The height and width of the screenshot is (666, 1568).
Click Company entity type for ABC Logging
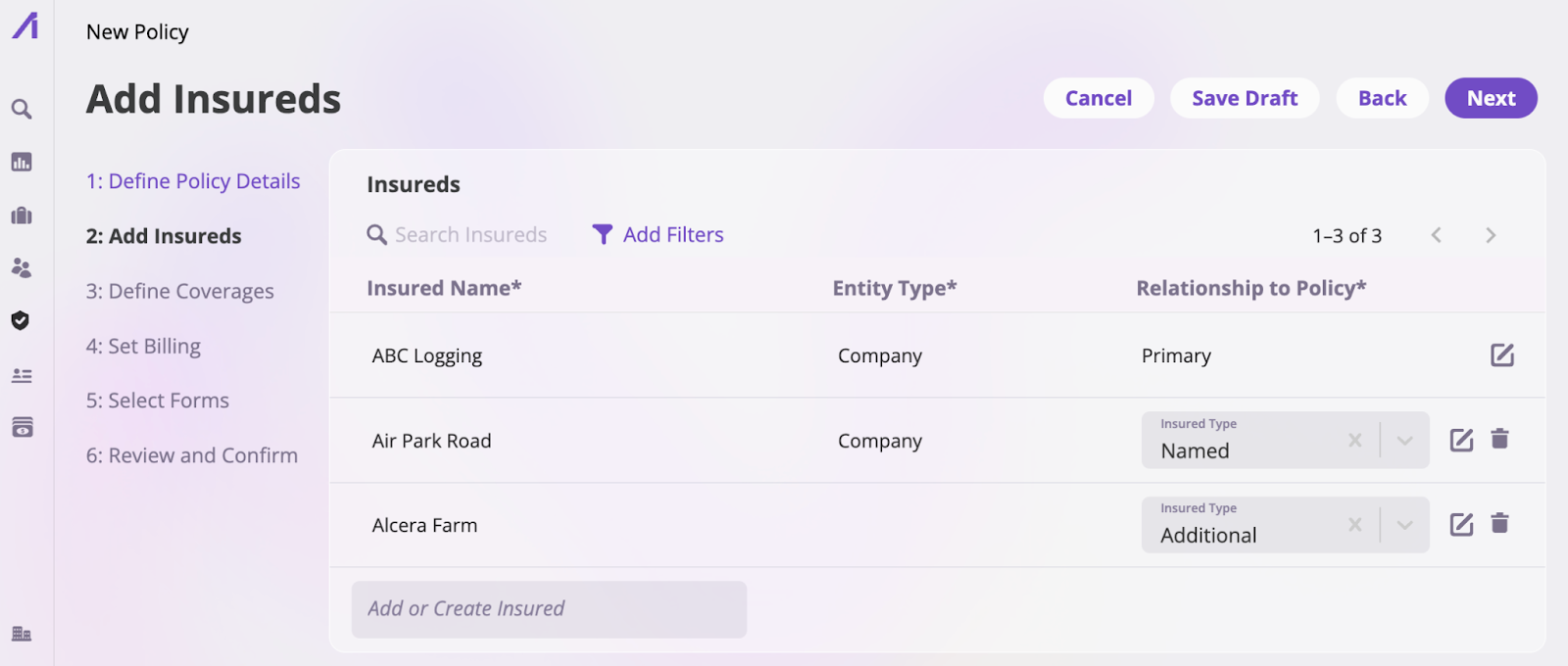(x=880, y=356)
